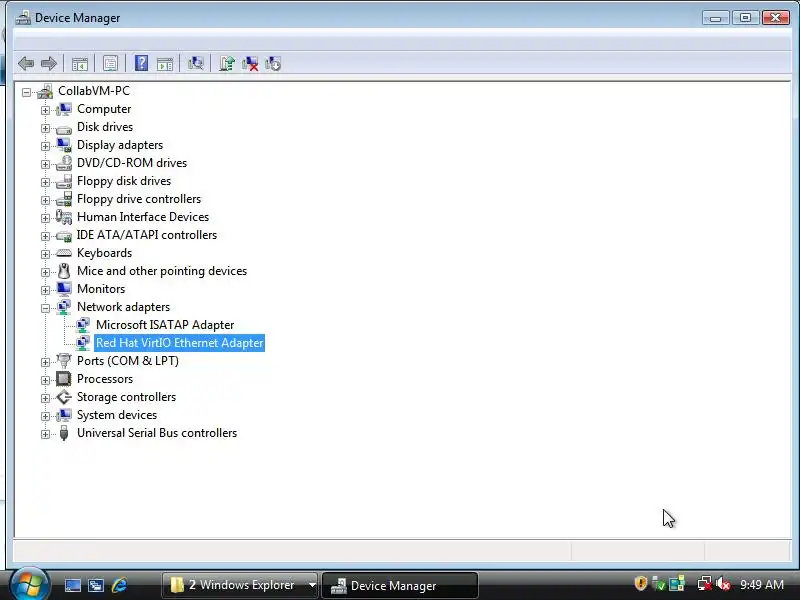Toggle the Show/Hide Console Tree toolbar icon
Image resolution: width=800 pixels, height=600 pixels.
click(x=80, y=64)
